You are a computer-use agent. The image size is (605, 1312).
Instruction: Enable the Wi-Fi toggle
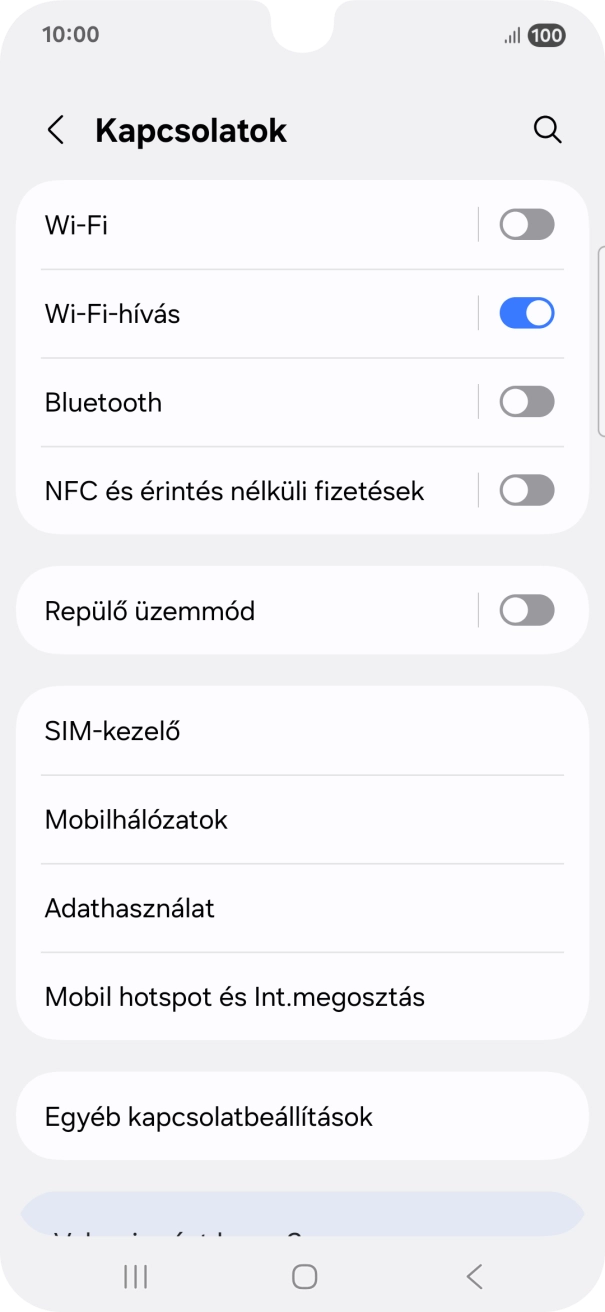(x=526, y=224)
